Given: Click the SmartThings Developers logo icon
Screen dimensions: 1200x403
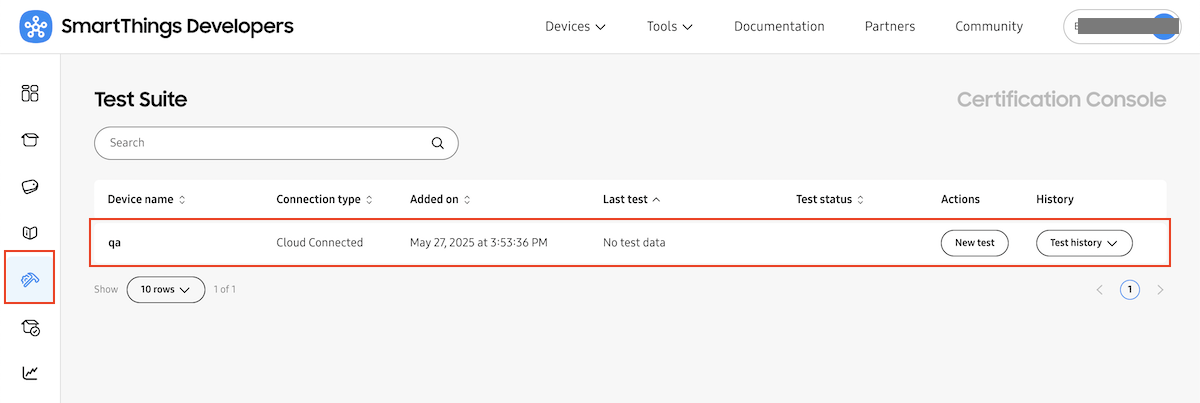Looking at the screenshot, I should pyautogui.click(x=36, y=27).
